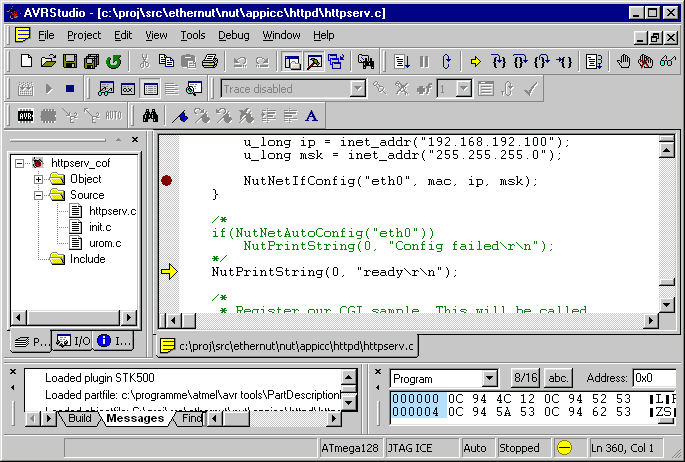Click the AVR chip programmer icon
685x462 pixels.
(x=25, y=116)
